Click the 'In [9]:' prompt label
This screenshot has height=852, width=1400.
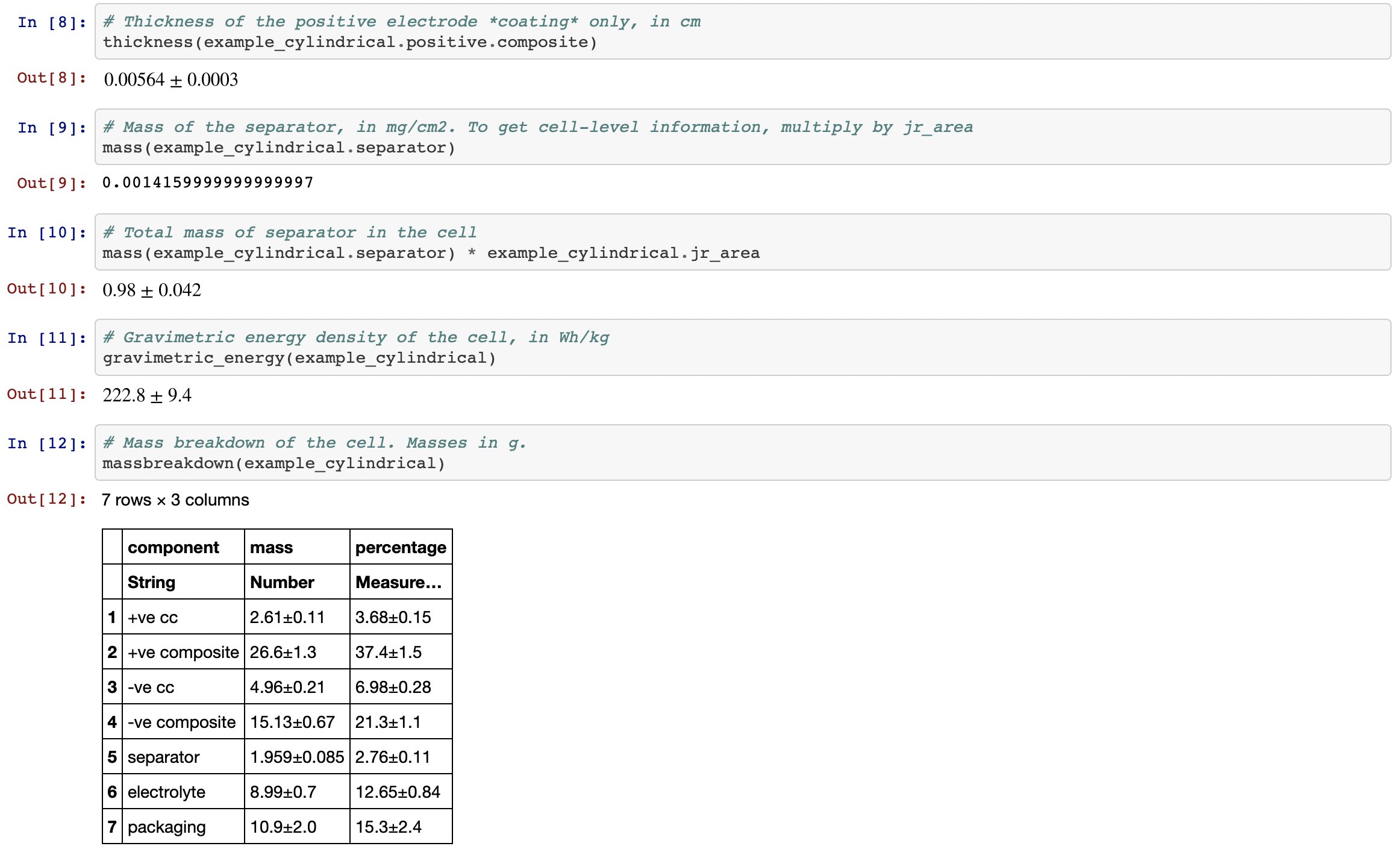point(52,128)
